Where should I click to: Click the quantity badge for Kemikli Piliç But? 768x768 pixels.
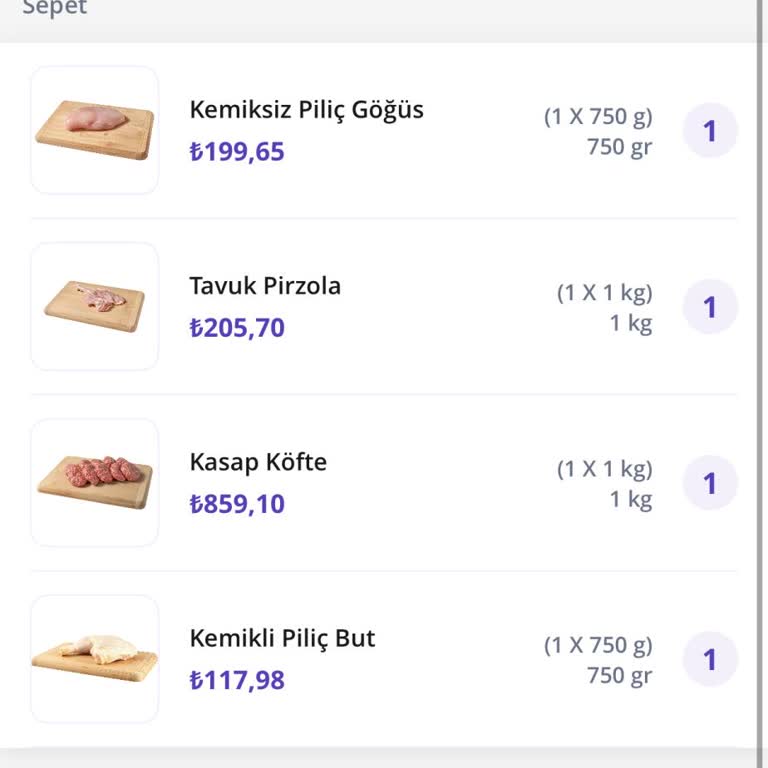(x=710, y=659)
